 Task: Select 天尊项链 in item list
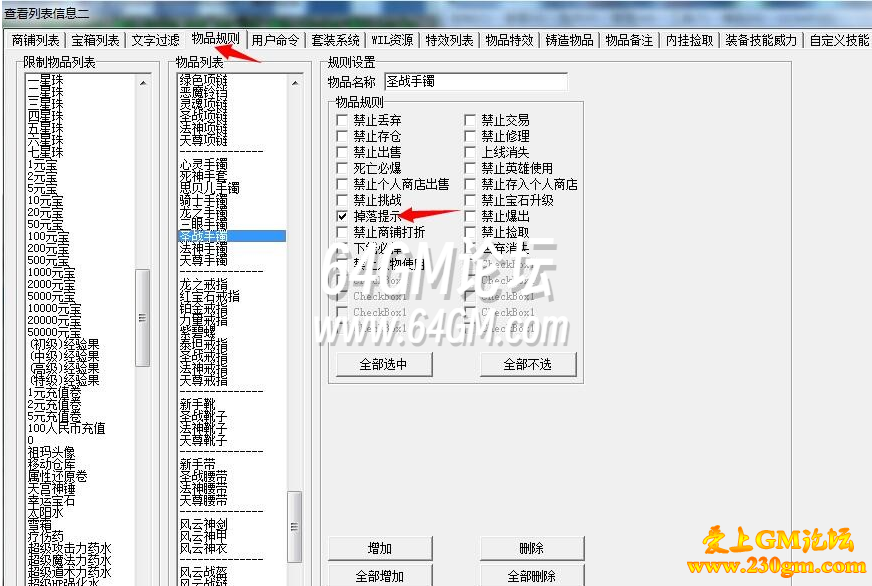pos(204,140)
